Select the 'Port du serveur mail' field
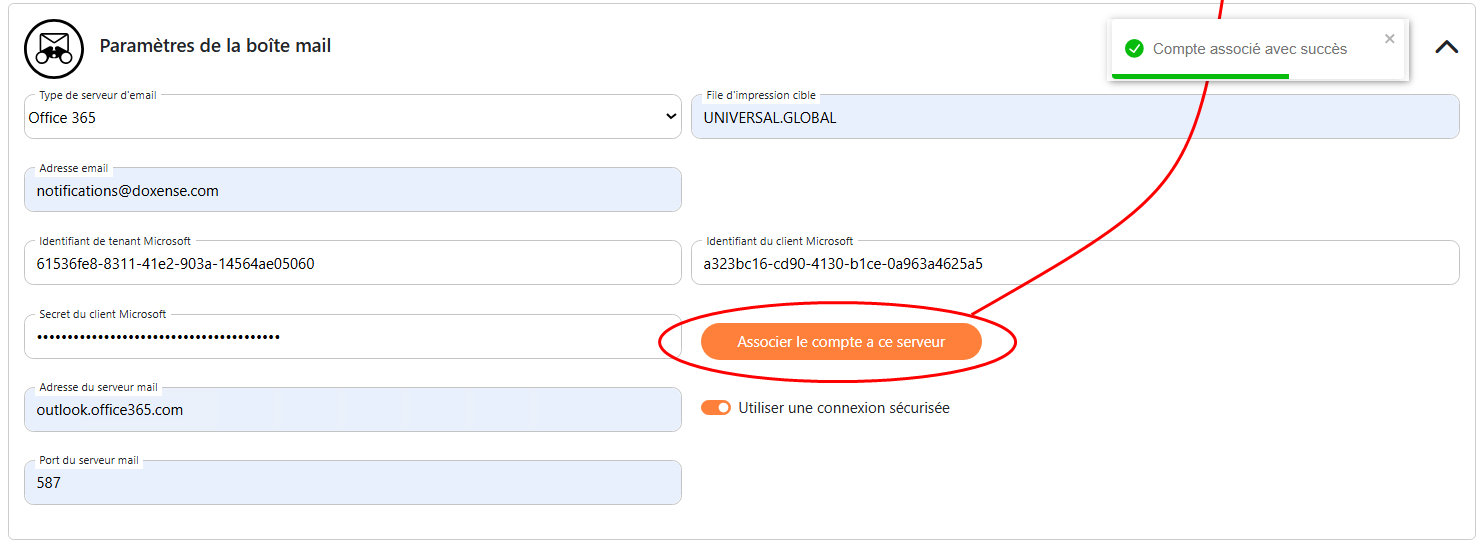The image size is (1484, 553). [352, 483]
